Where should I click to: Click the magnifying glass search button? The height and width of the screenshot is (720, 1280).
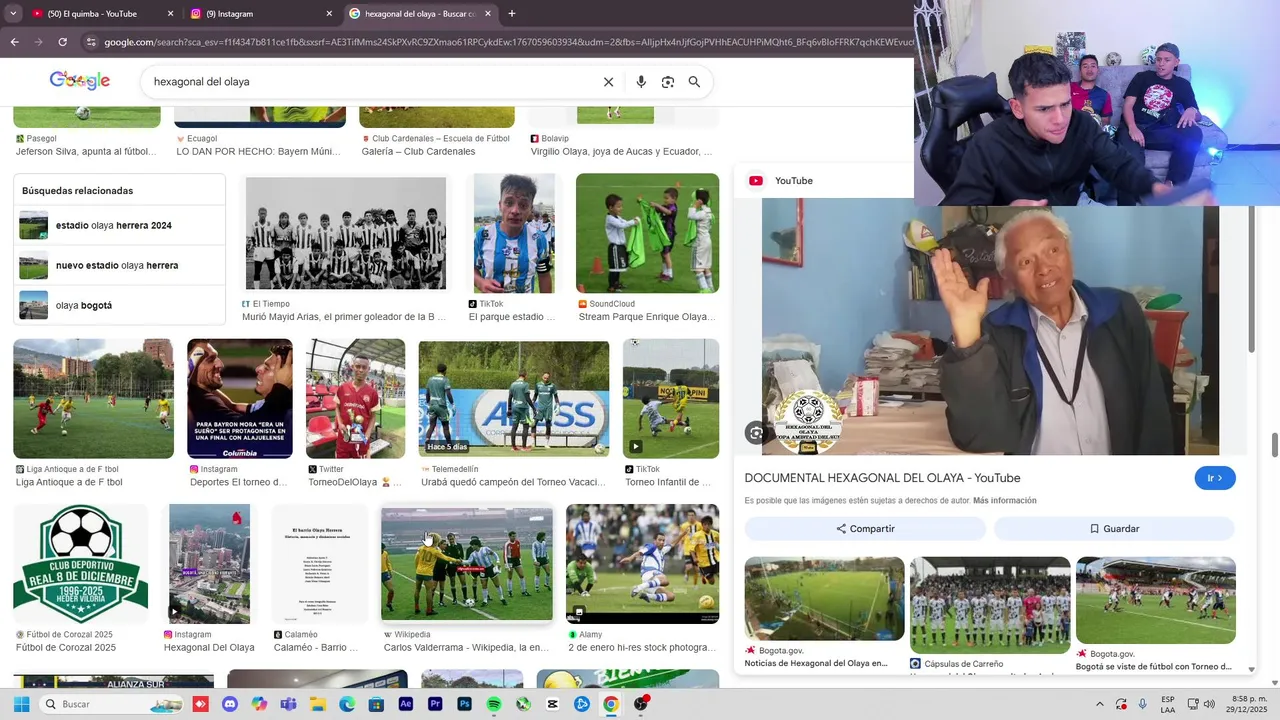(x=694, y=82)
